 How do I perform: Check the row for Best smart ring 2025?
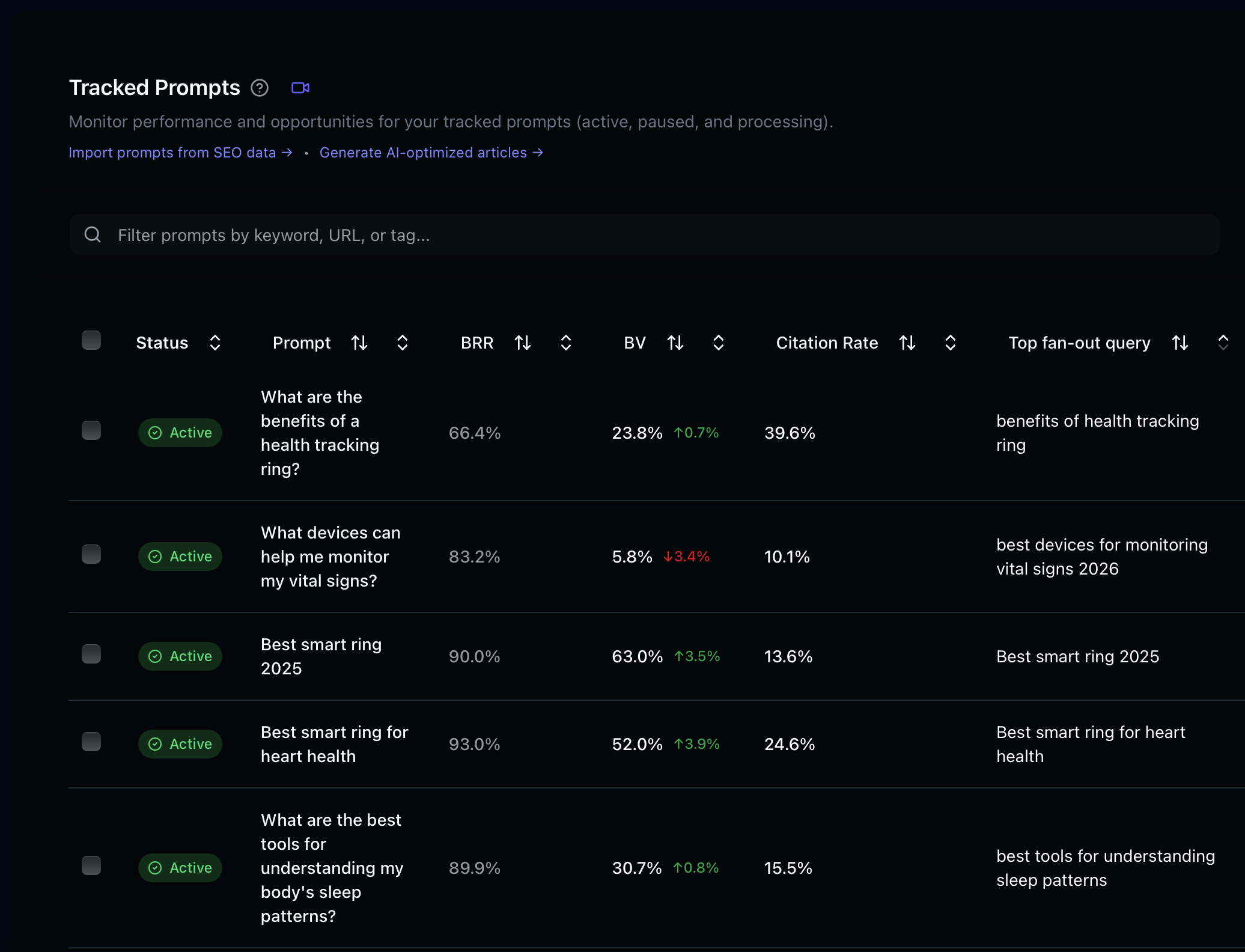91,654
